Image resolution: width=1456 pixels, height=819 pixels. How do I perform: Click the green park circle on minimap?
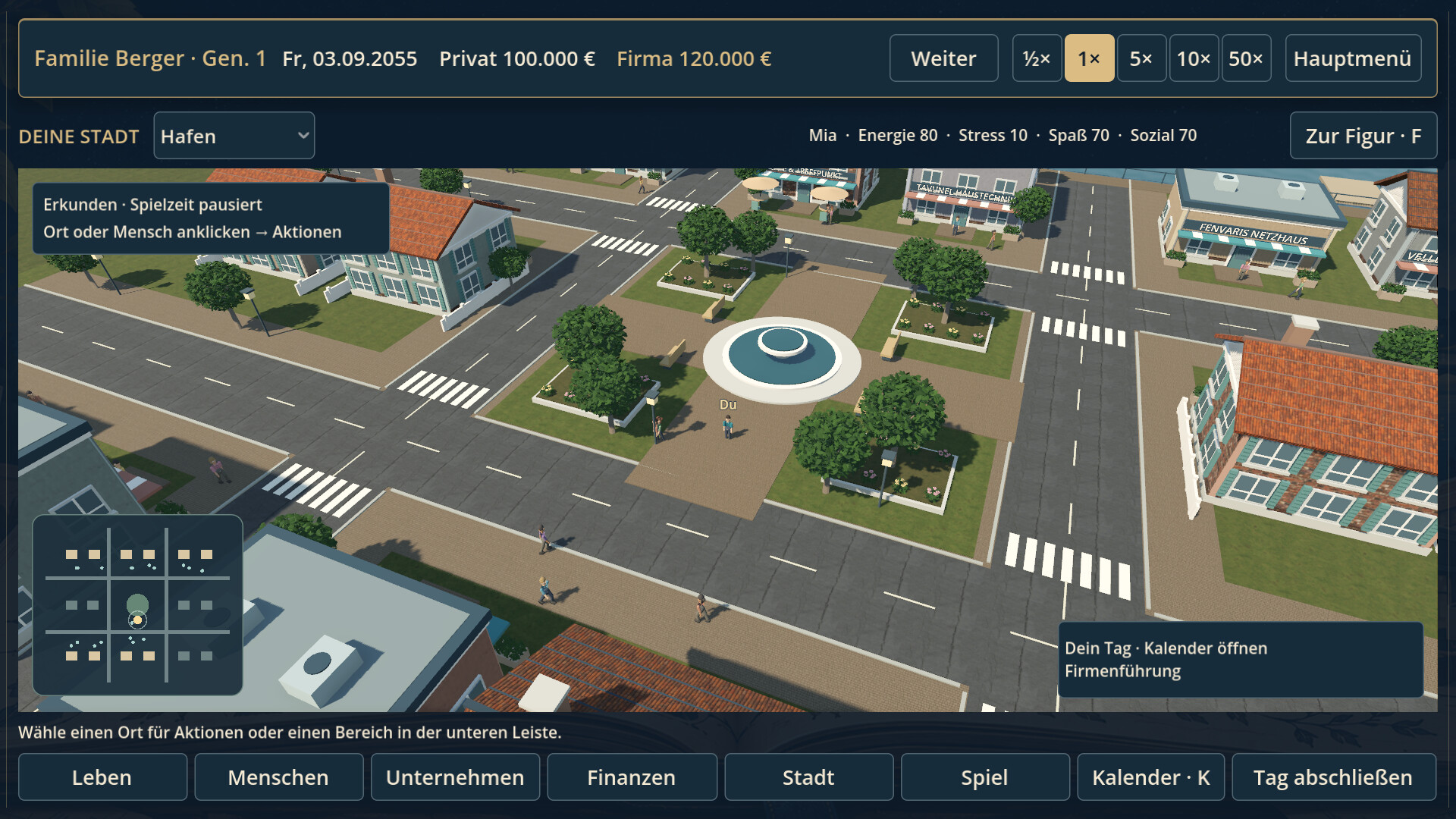point(137,604)
